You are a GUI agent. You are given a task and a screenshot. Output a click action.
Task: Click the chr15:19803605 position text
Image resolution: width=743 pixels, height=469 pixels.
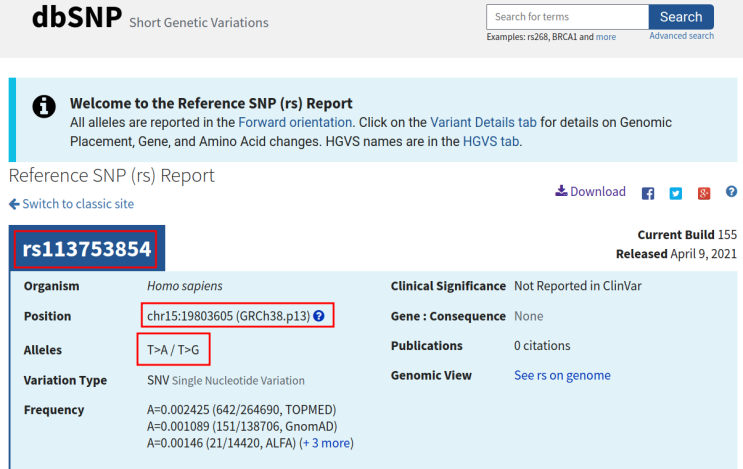click(x=190, y=316)
